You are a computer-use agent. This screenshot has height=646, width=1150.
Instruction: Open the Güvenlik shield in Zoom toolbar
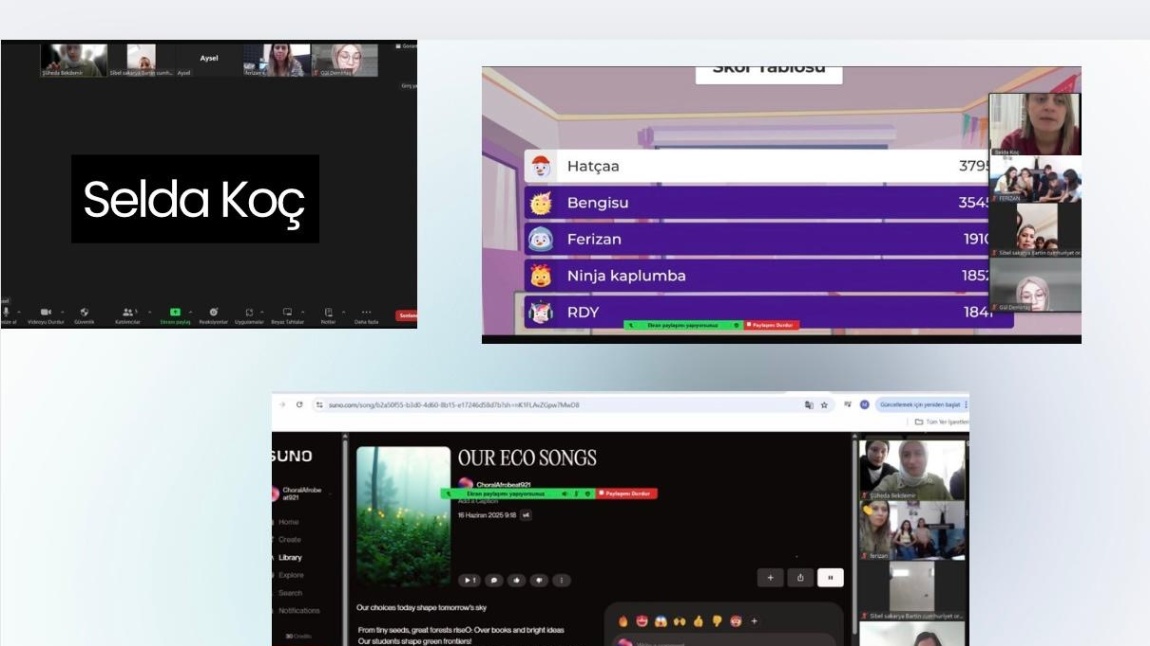tap(84, 312)
